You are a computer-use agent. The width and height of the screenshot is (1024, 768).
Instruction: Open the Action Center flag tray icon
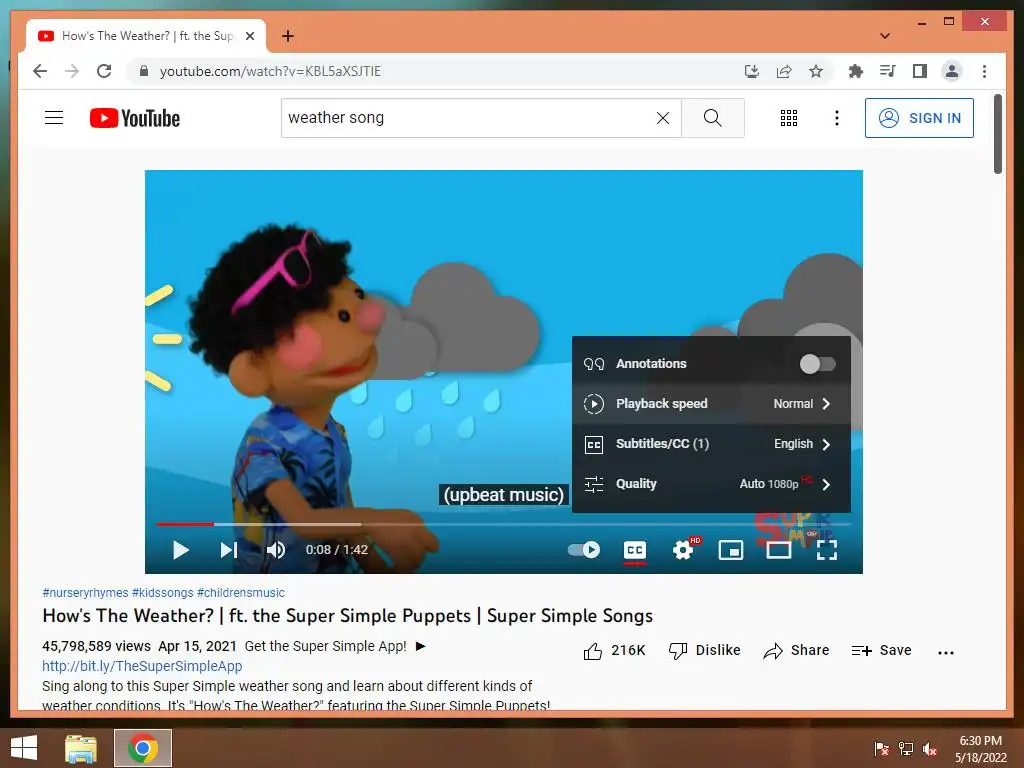(x=882, y=749)
